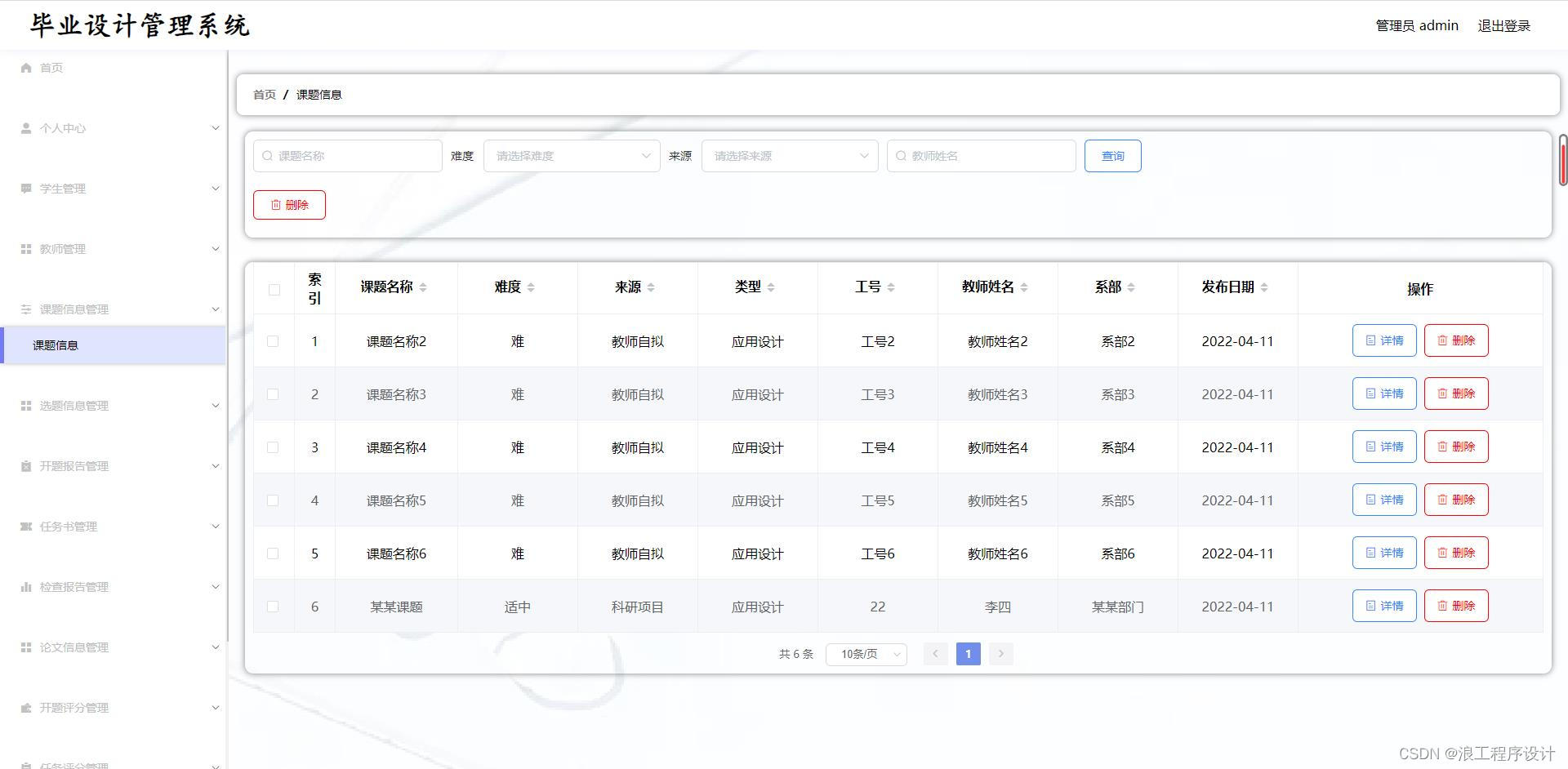Expand the 开题报告管理 menu chevron
Screen dimensions: 1568x769
[216, 466]
